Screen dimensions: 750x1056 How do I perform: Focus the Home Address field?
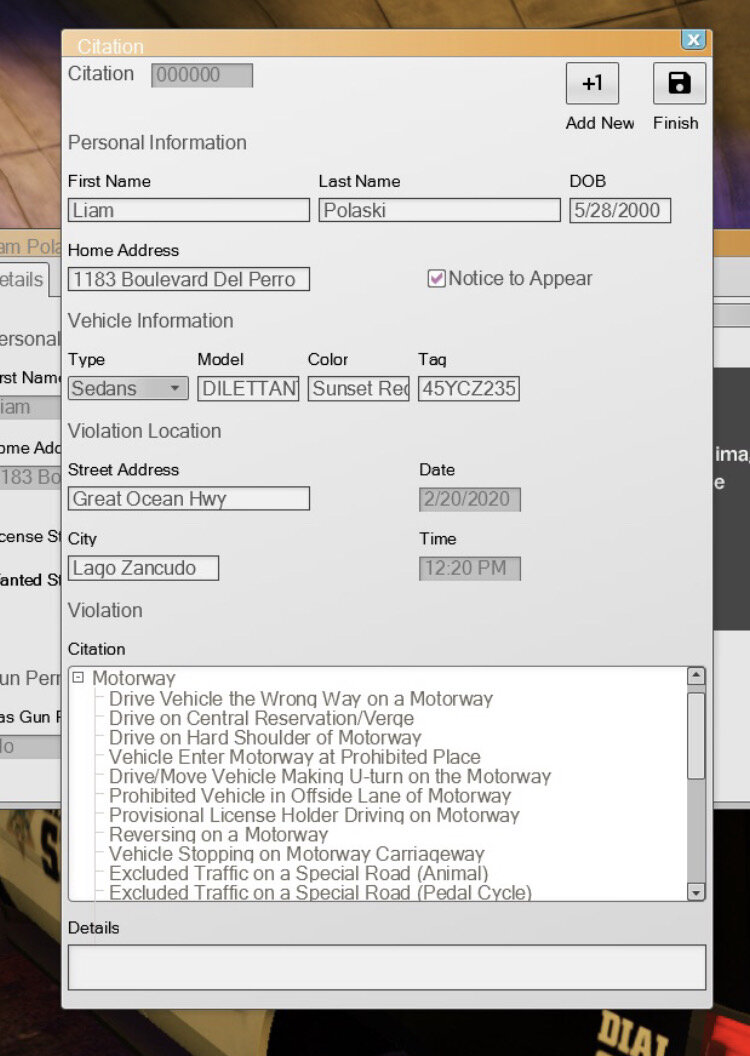[188, 279]
